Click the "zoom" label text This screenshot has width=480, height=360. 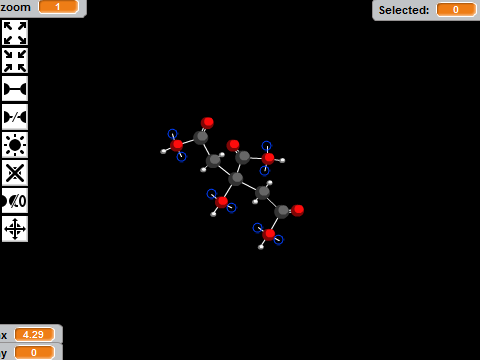coord(15,7)
